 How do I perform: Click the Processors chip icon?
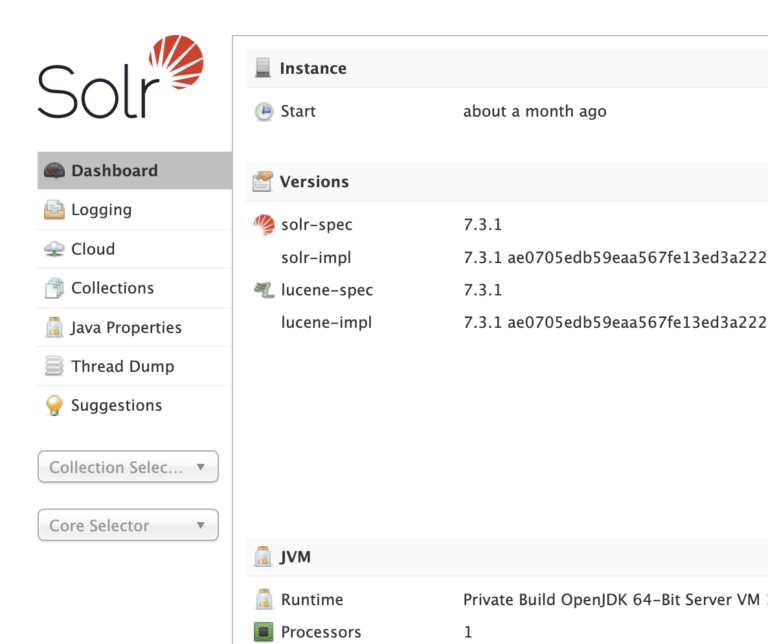[264, 632]
